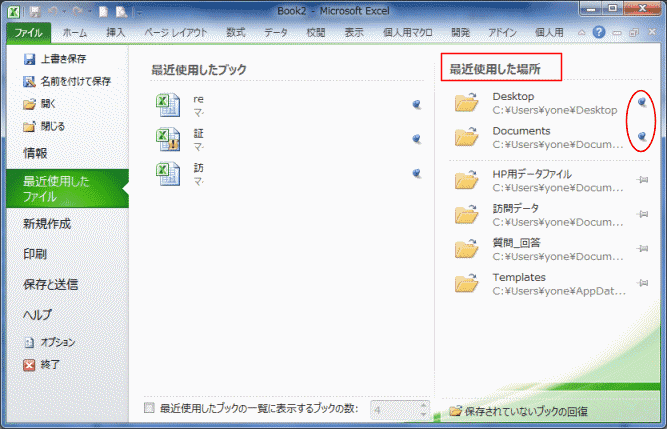Image resolution: width=667 pixels, height=429 pixels.
Task: Enable 最近使用したブックの一覧に表示する checkbox
Action: (x=149, y=408)
